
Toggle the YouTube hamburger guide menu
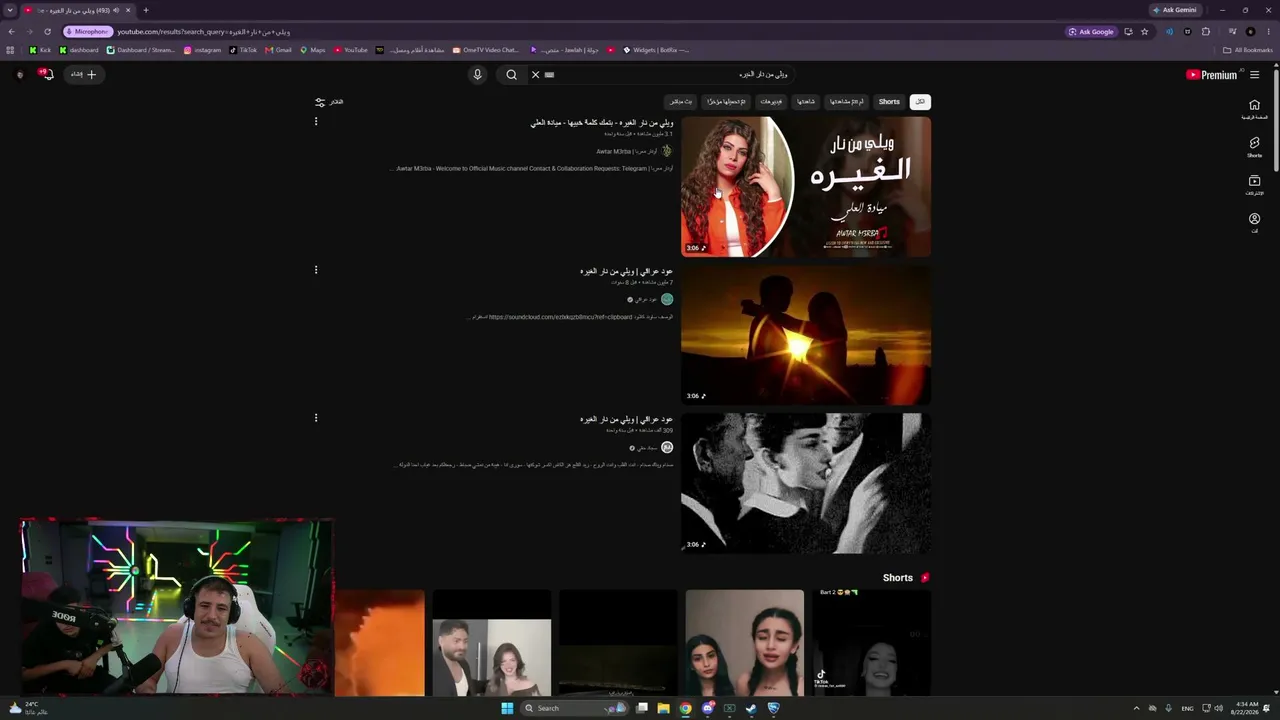coord(1255,75)
